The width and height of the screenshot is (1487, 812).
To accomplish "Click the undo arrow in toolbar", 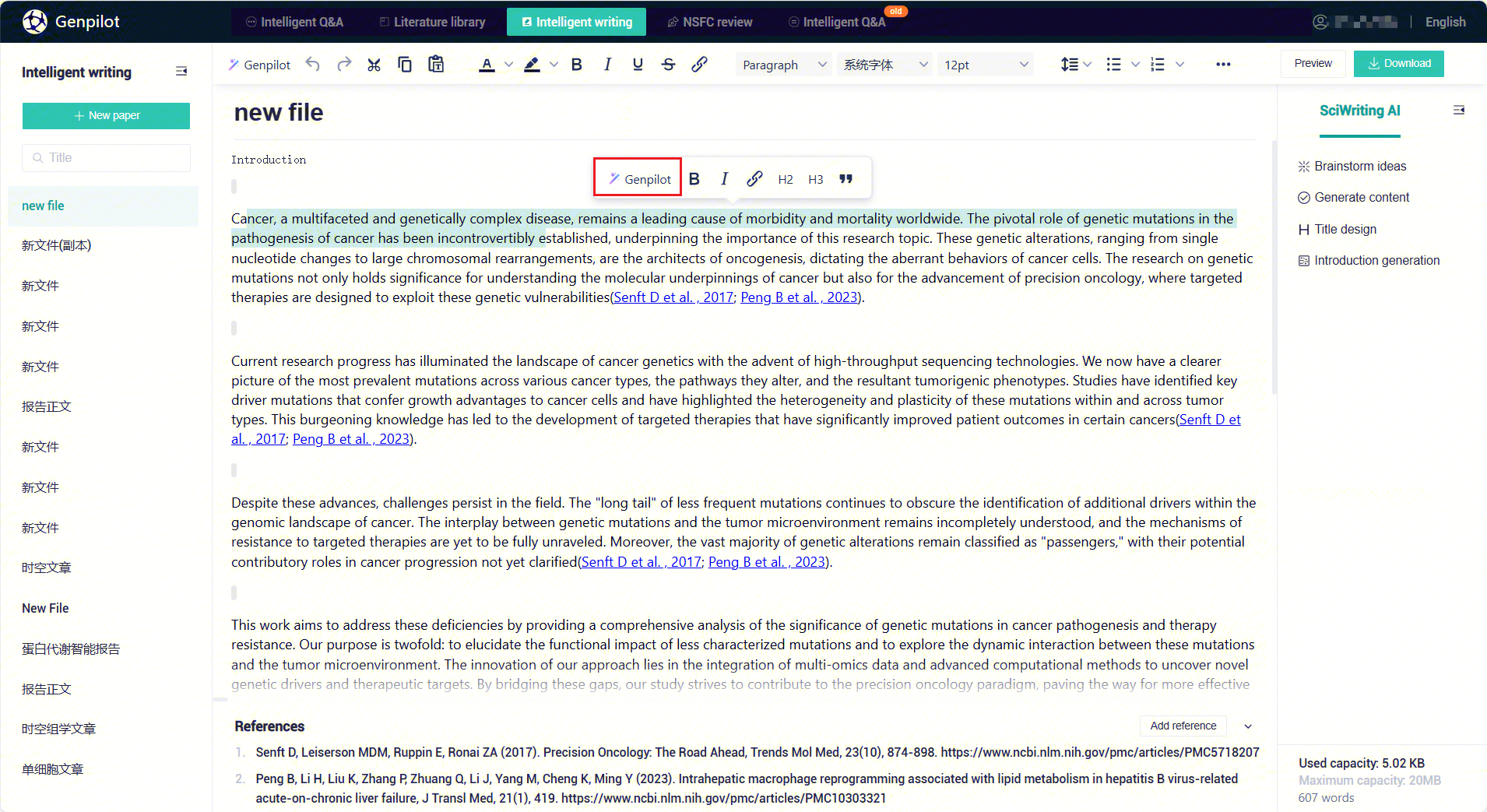I will [x=313, y=65].
